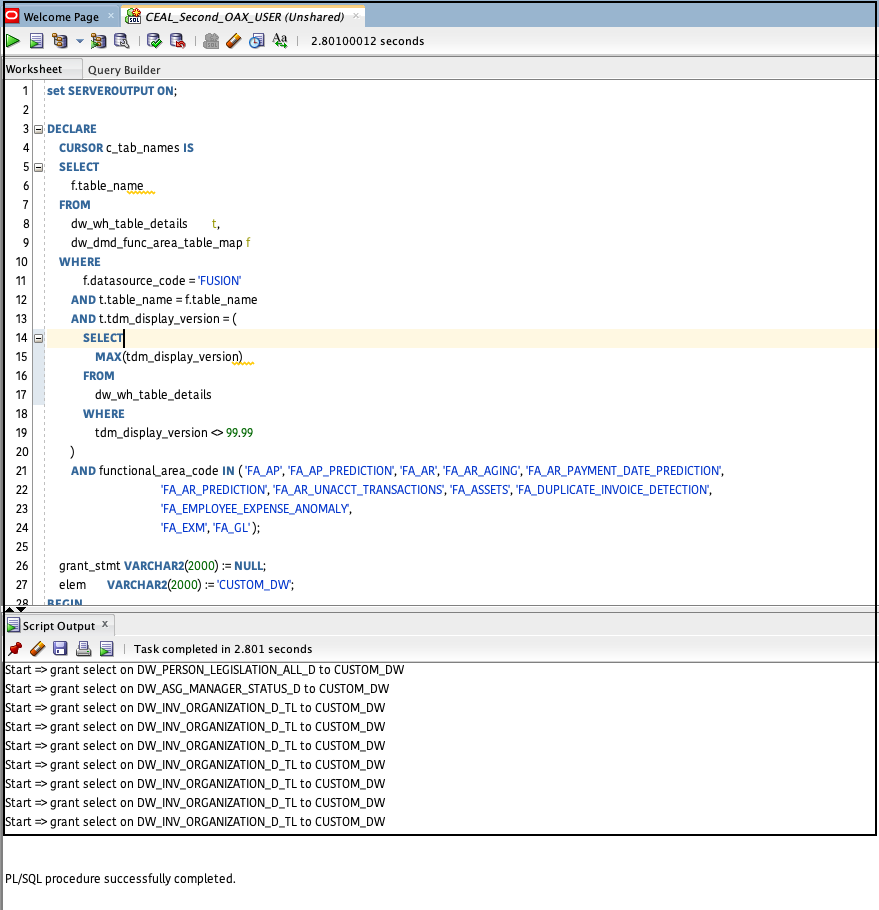This screenshot has height=910, width=879.
Task: Click the To Upper/Lower case icon
Action: click(281, 41)
